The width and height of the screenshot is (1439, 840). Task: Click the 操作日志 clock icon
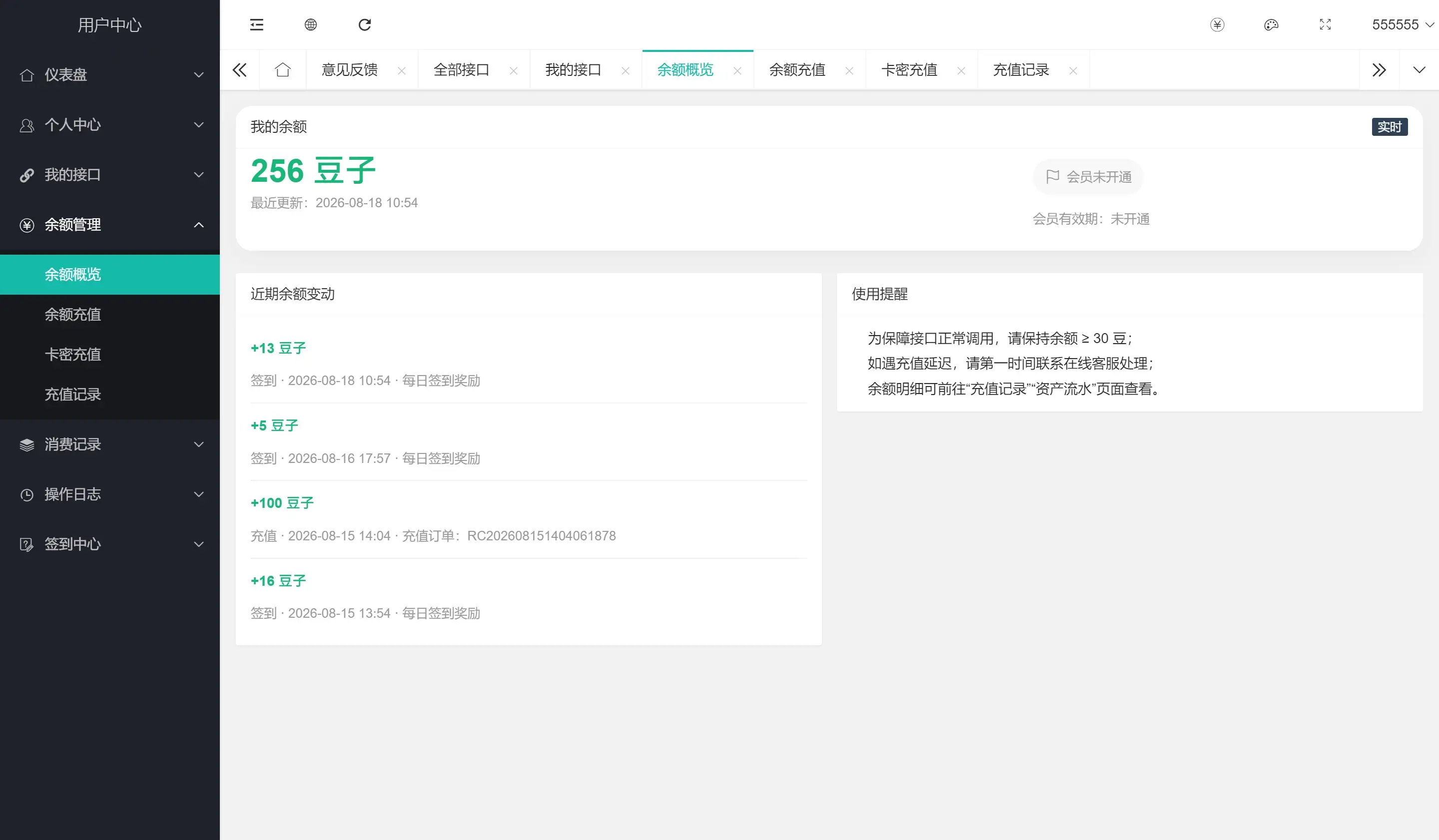click(26, 495)
